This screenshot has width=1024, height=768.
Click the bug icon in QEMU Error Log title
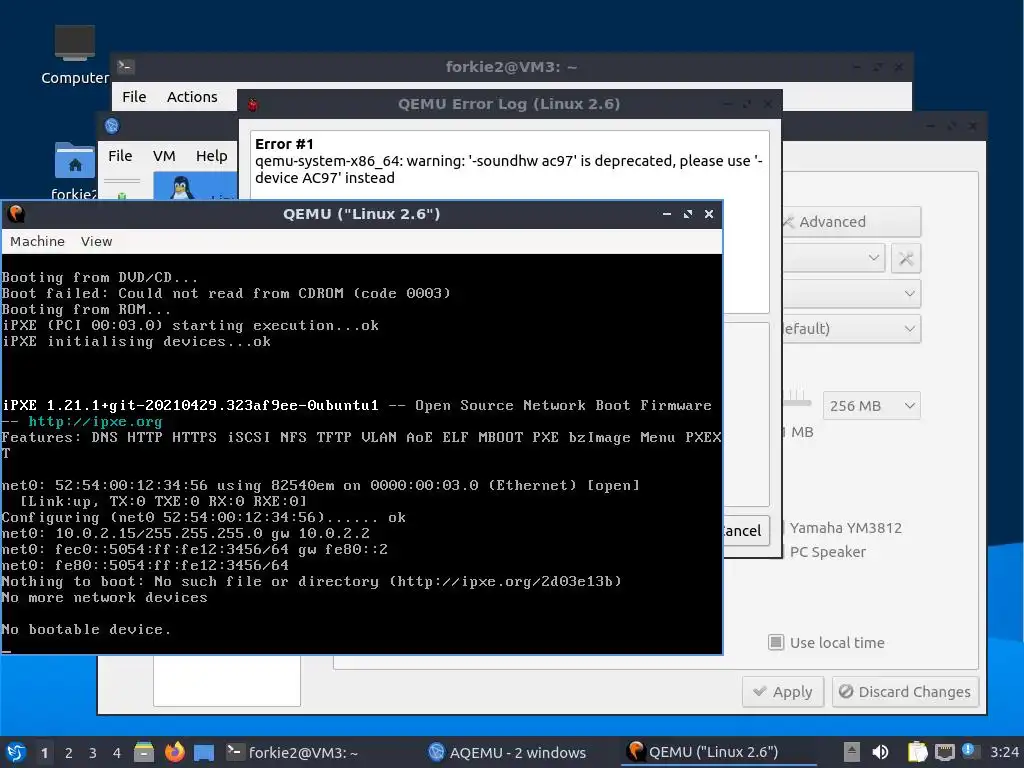point(253,104)
